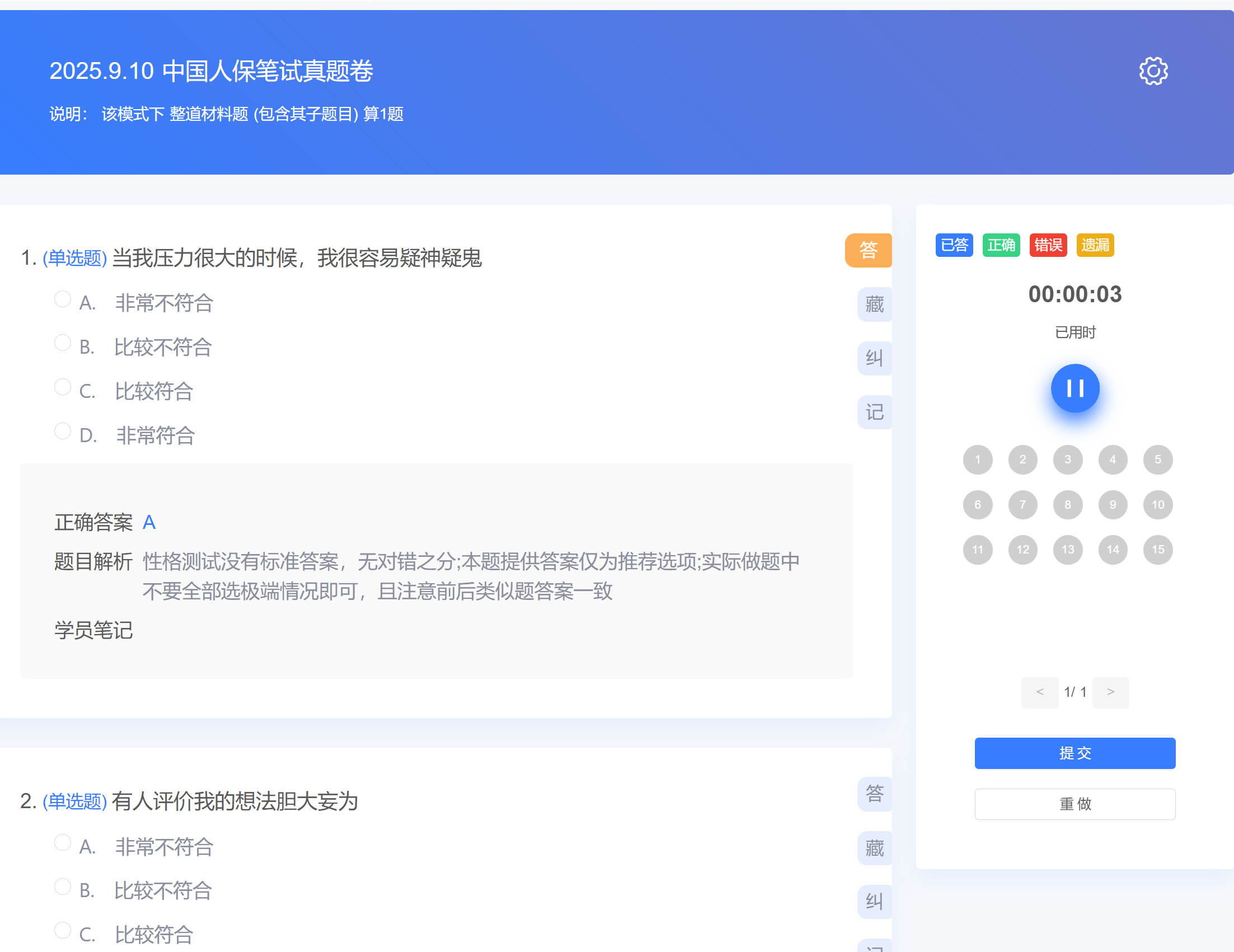Click the 提交 submit button
Screen dimensions: 1234x952
[1075, 753]
